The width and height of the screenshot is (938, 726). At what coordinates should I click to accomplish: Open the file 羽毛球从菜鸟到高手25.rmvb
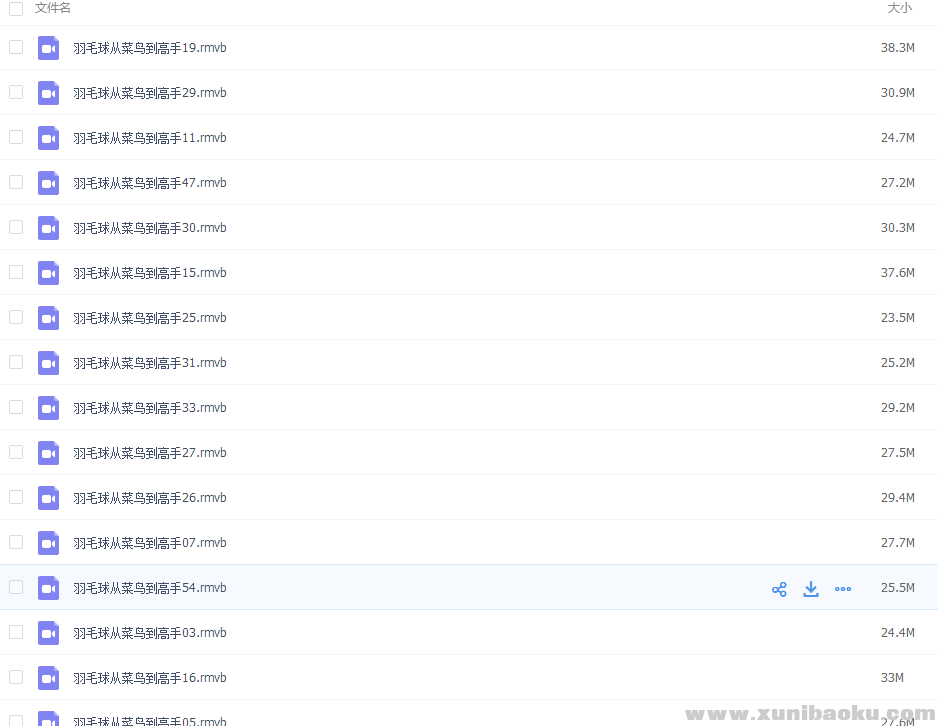coord(150,318)
